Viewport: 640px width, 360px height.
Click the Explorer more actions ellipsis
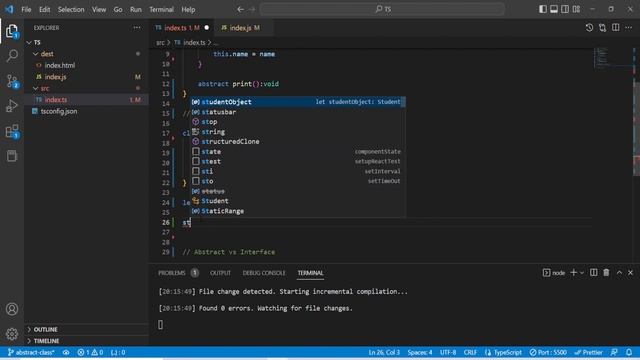[x=137, y=28]
